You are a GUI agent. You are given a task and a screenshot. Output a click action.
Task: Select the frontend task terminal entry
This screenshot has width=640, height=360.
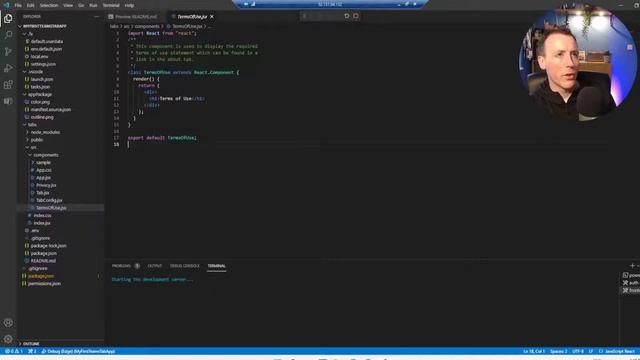(x=631, y=290)
